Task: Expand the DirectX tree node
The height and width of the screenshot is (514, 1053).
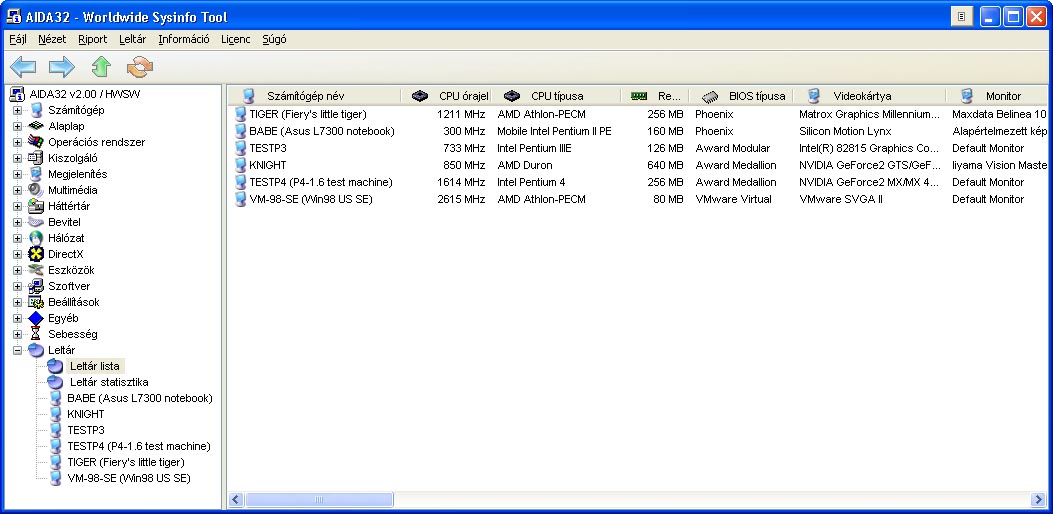Action: [17, 254]
